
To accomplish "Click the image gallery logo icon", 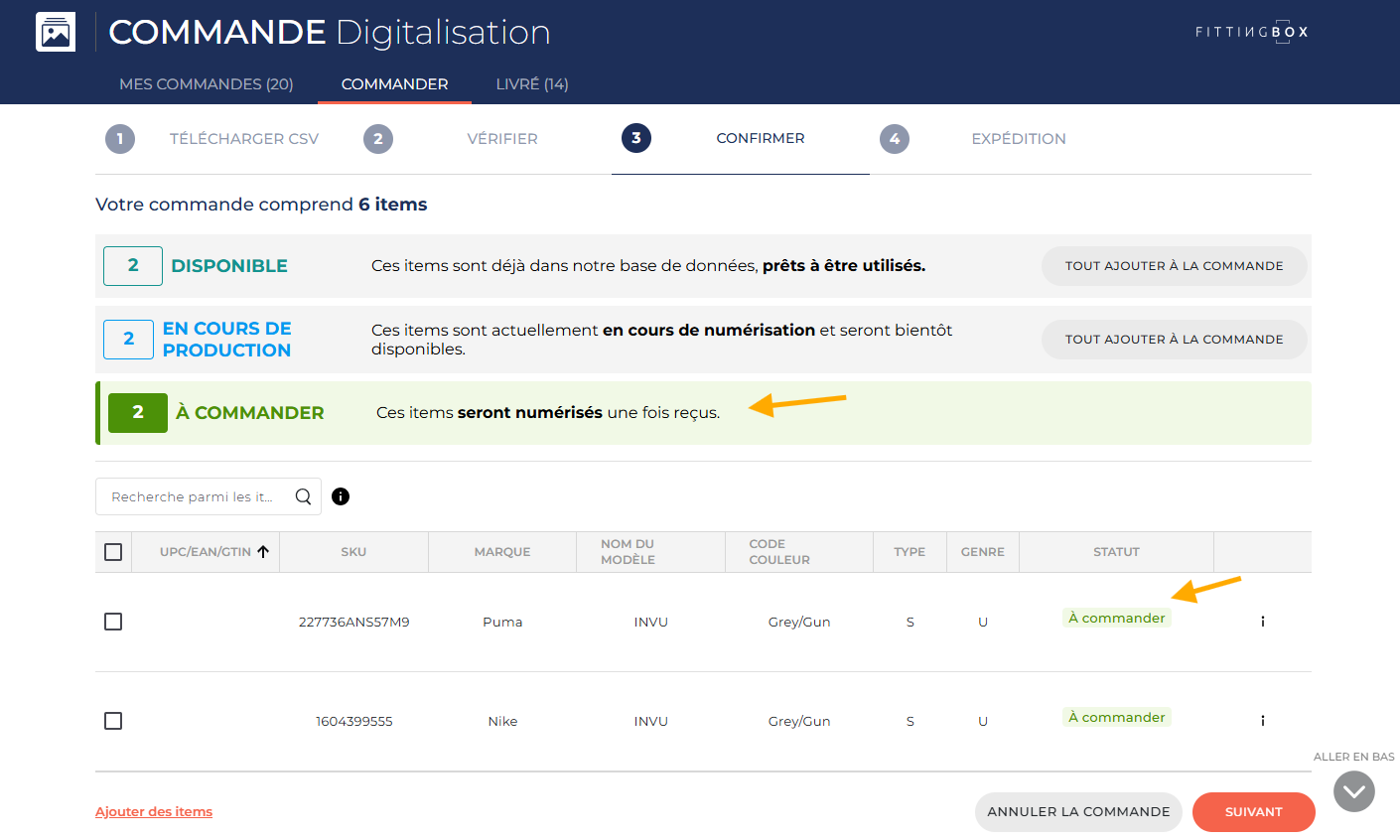I will [x=56, y=32].
